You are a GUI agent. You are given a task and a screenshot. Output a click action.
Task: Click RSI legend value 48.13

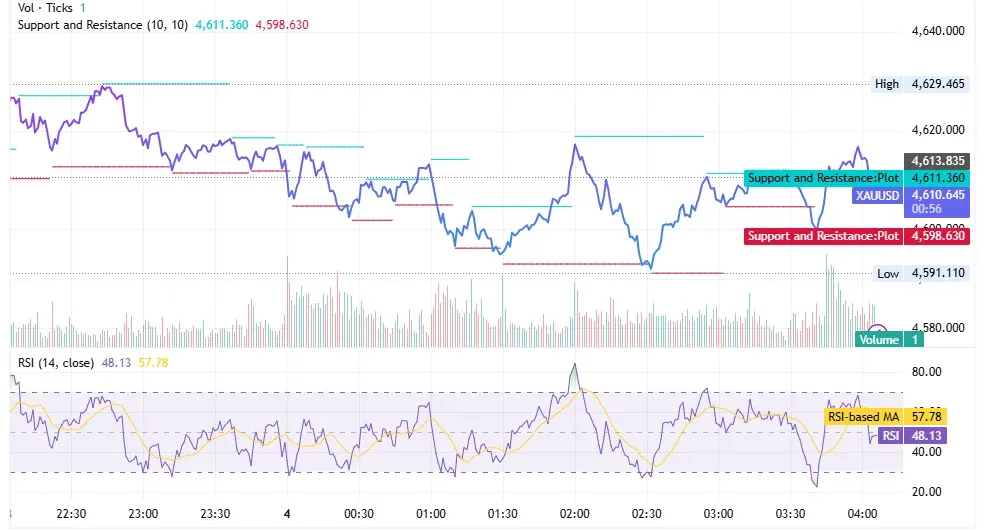click(116, 363)
